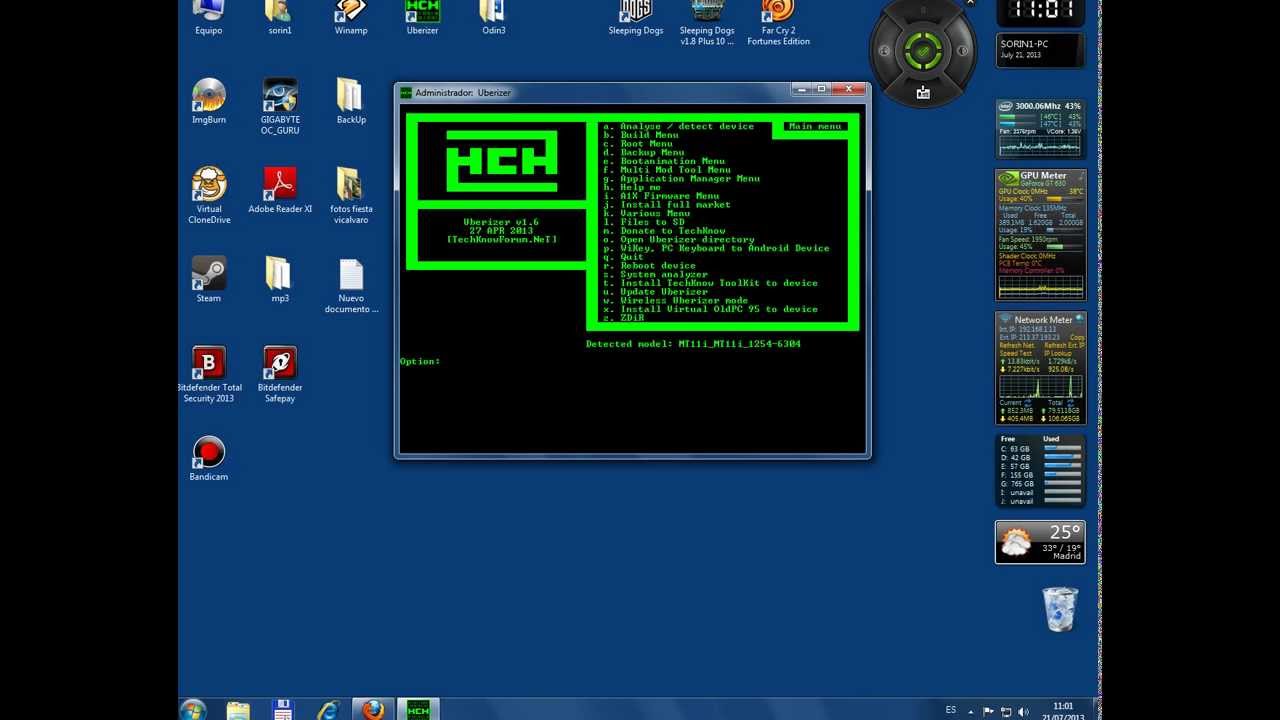The width and height of the screenshot is (1280, 720).
Task: Click the Action Center flag icon
Action: 989,711
